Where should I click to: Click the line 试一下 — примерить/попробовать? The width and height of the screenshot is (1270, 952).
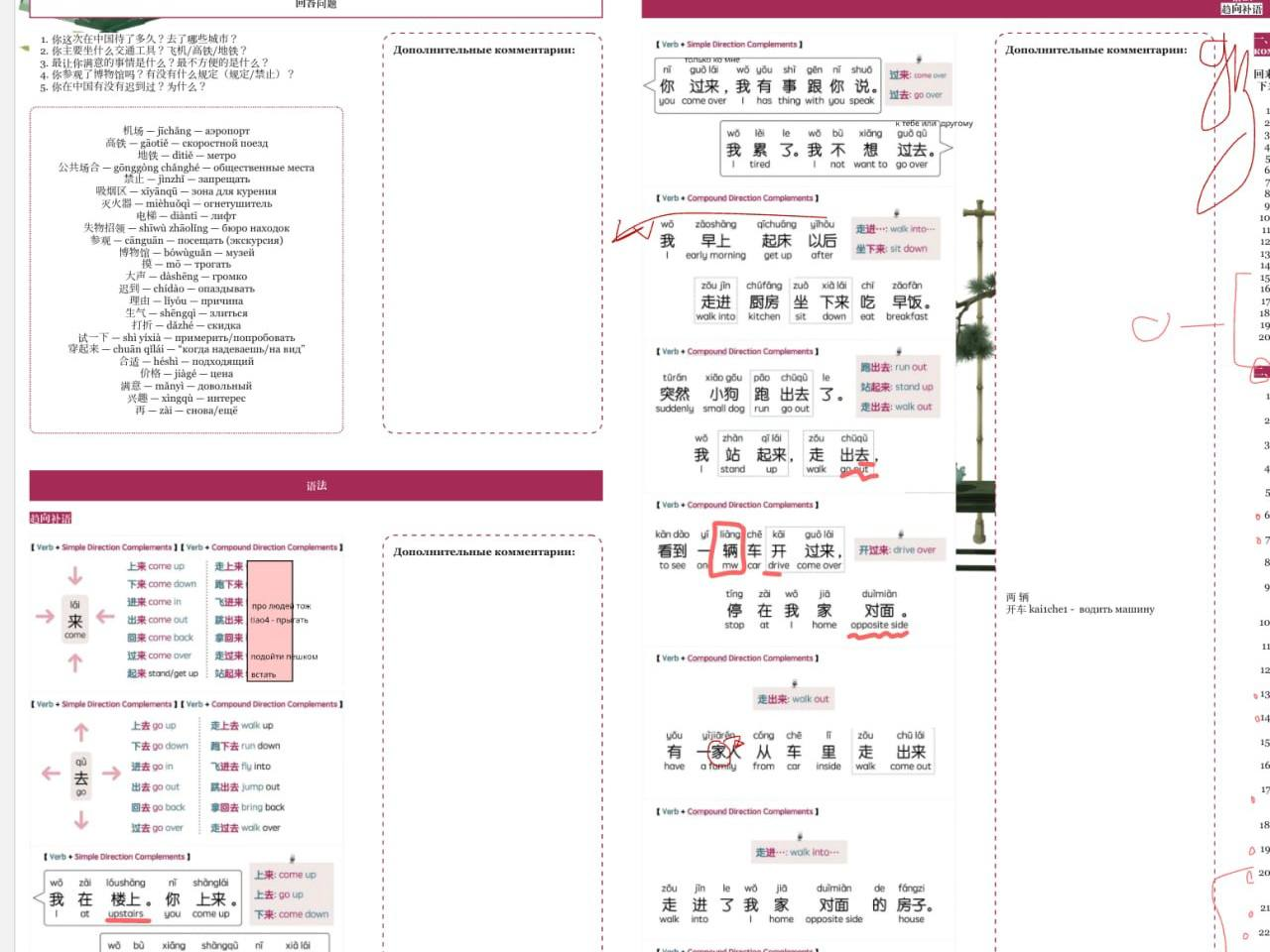pos(187,337)
